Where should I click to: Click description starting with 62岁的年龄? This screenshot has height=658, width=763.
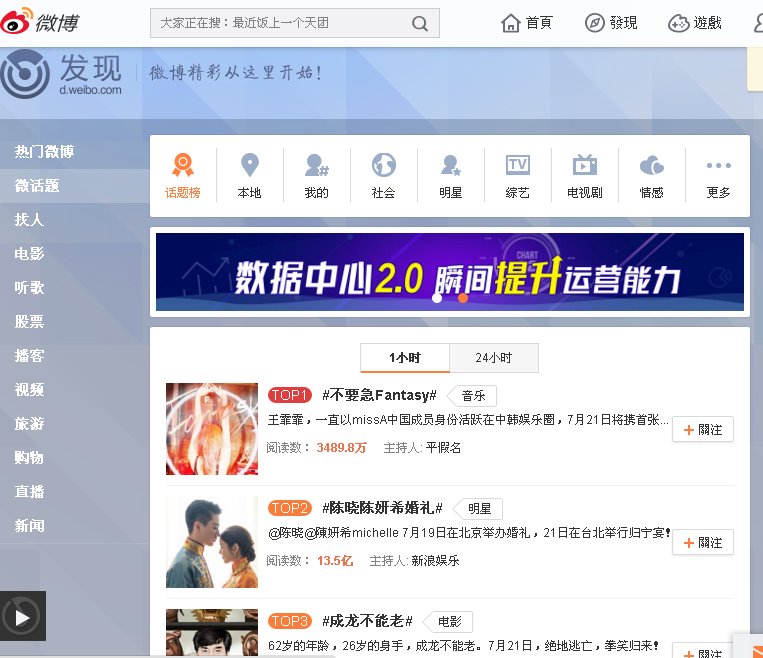463,645
